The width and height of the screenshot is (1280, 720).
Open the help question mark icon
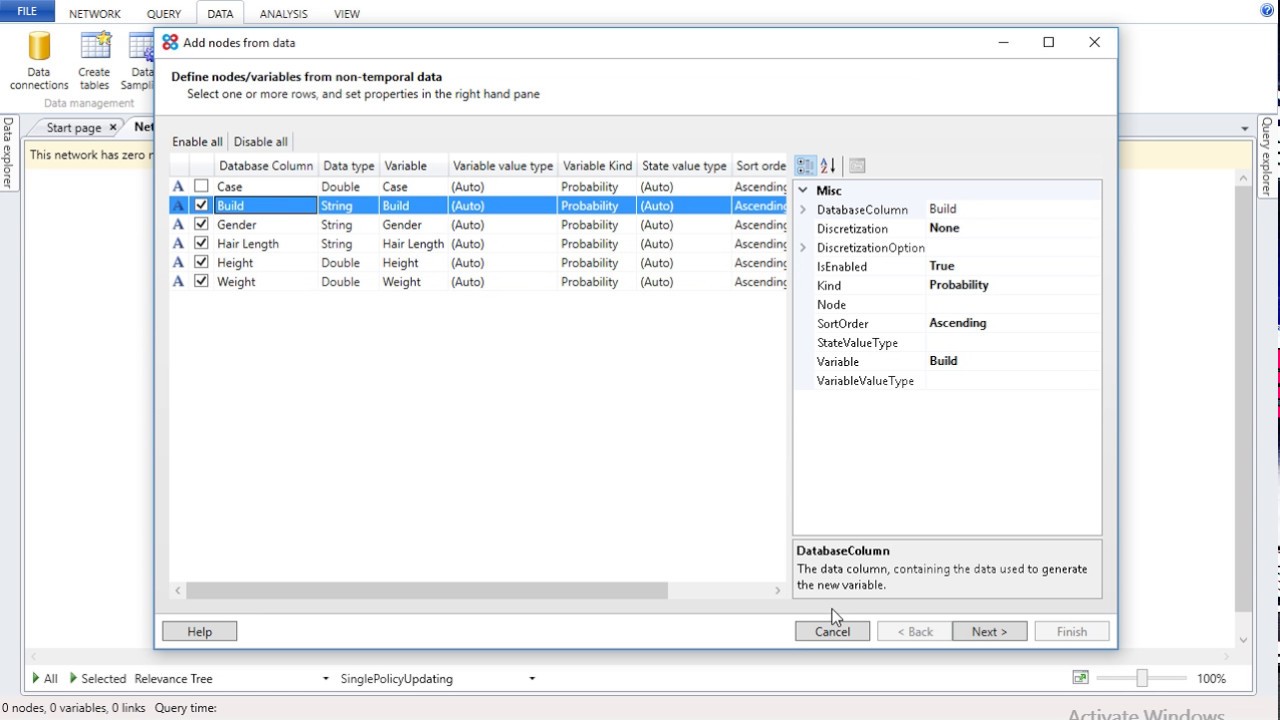[1268, 11]
